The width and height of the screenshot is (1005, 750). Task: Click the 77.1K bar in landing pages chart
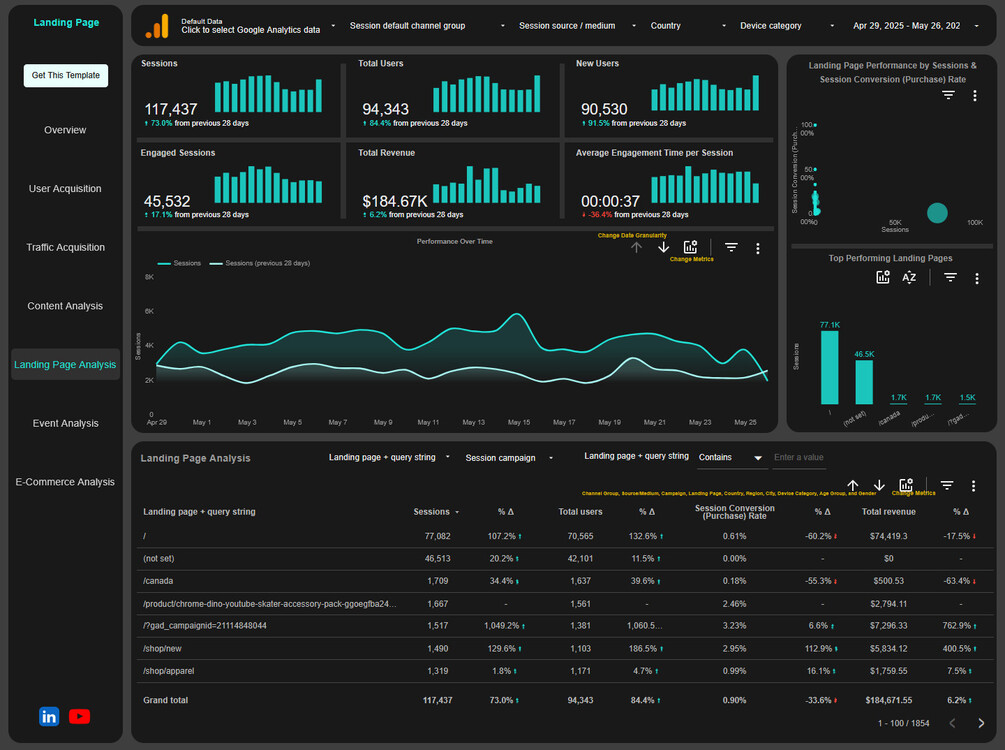(x=829, y=367)
